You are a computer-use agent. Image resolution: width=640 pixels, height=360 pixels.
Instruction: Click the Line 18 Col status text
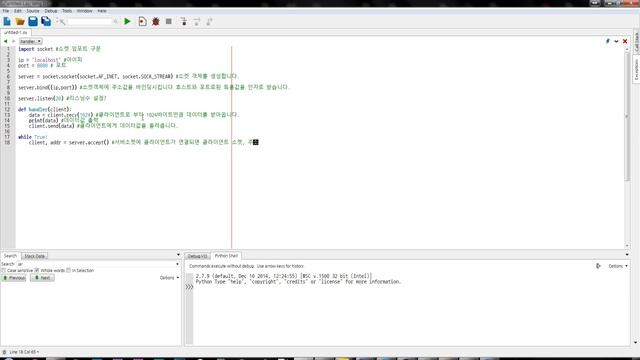click(x=24, y=352)
